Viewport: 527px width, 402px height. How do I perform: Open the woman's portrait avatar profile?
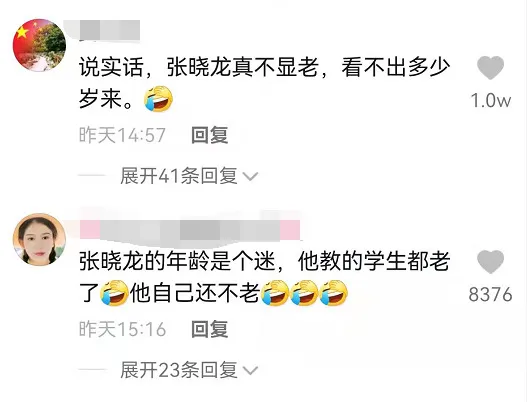click(39, 239)
